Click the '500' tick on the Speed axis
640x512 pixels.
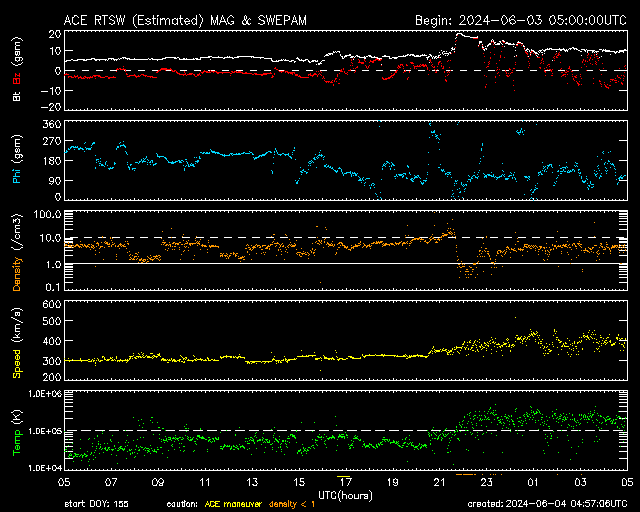(x=52, y=321)
